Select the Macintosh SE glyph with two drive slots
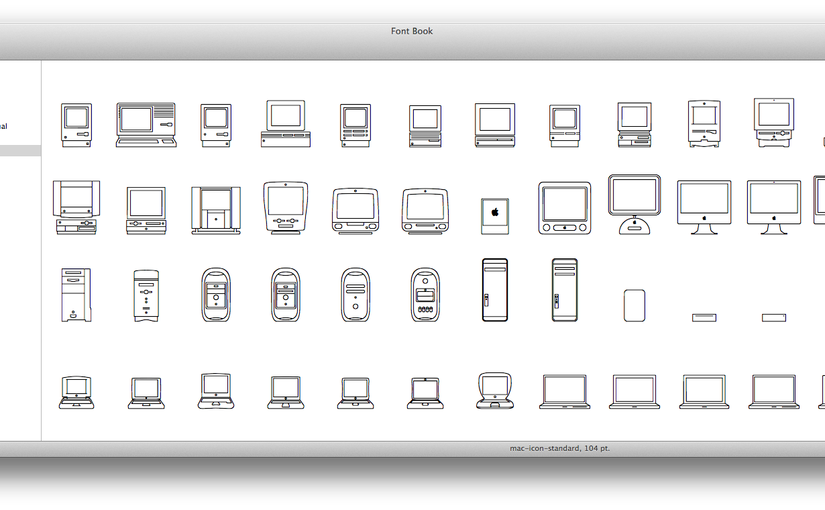This screenshot has width=825, height=510. tap(355, 125)
